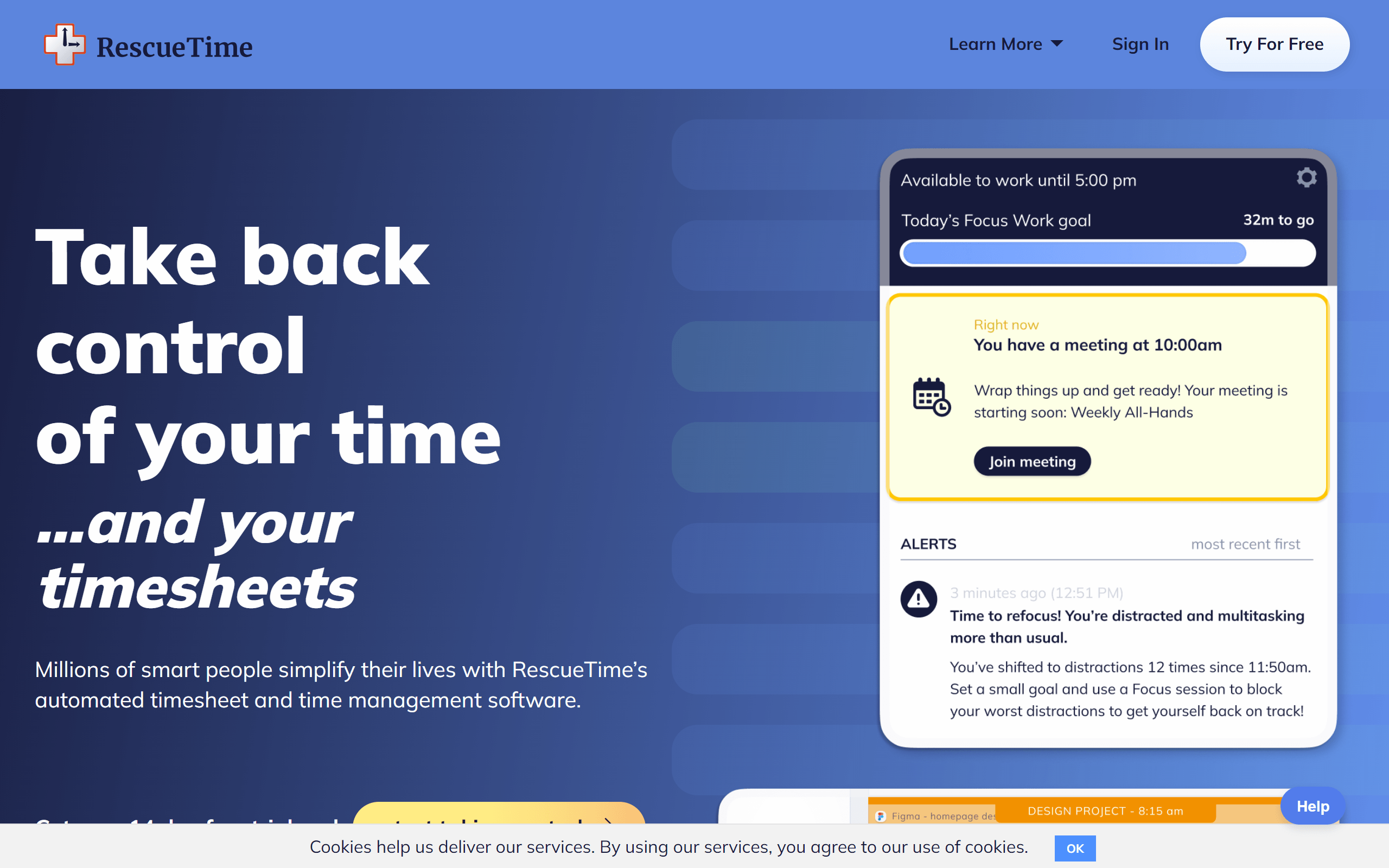This screenshot has height=868, width=1389.
Task: Click the Try For Free button
Action: pyautogui.click(x=1275, y=44)
